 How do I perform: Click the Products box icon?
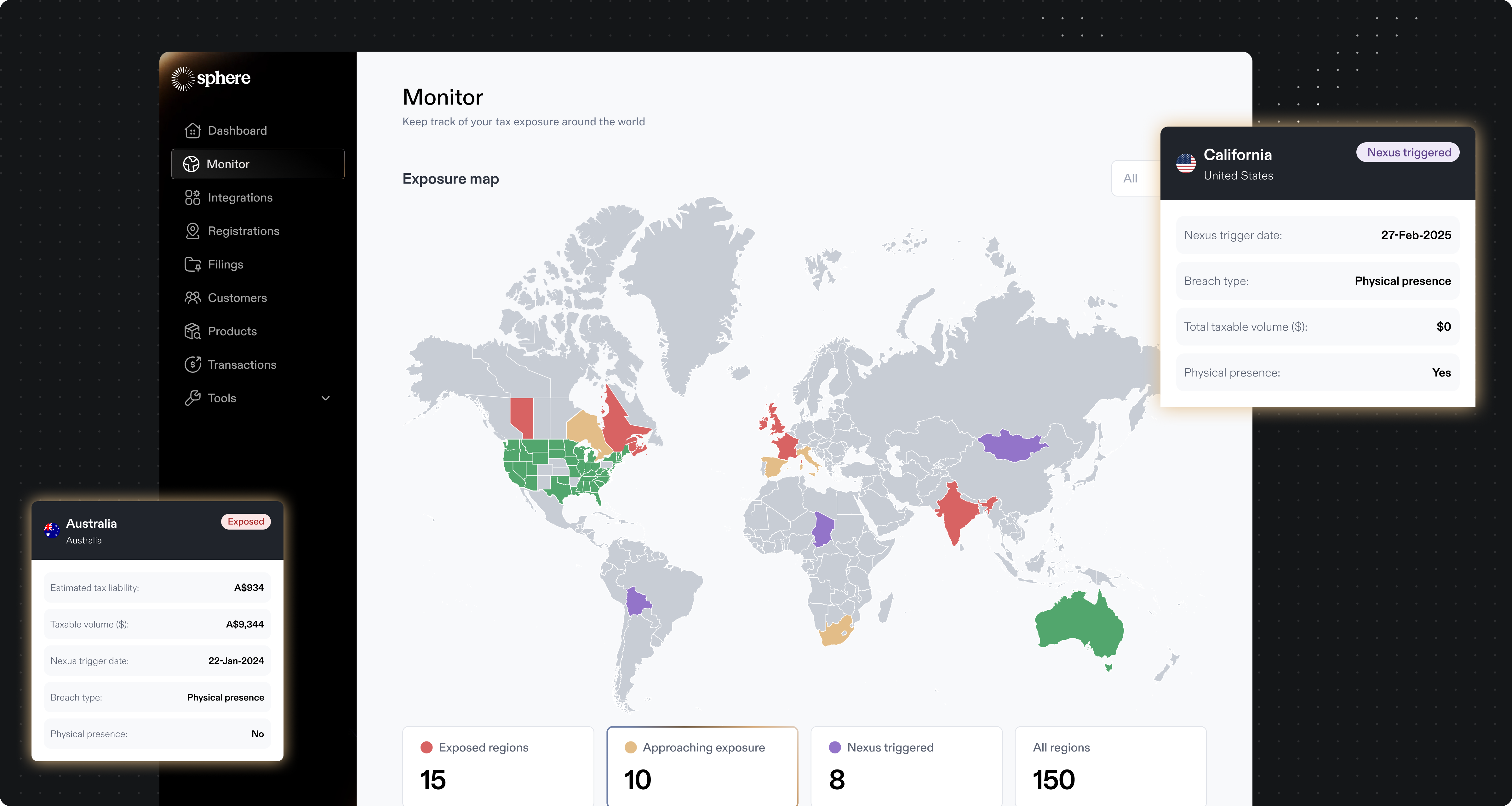pos(192,332)
